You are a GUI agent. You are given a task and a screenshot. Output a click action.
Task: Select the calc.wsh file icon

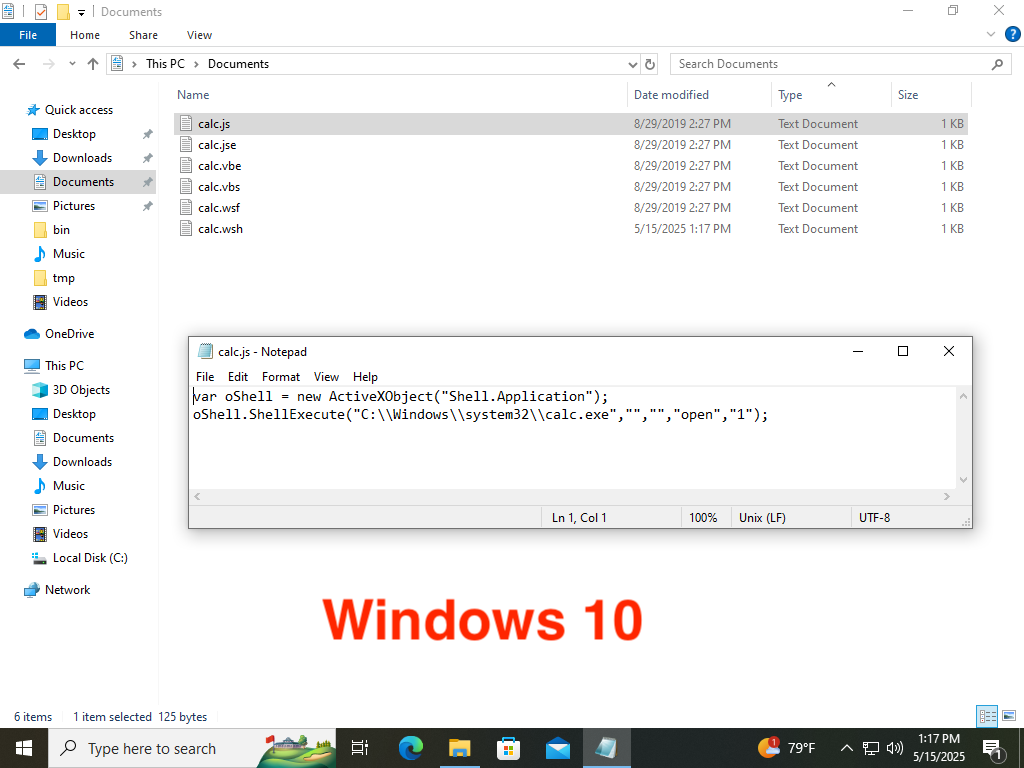pyautogui.click(x=186, y=229)
